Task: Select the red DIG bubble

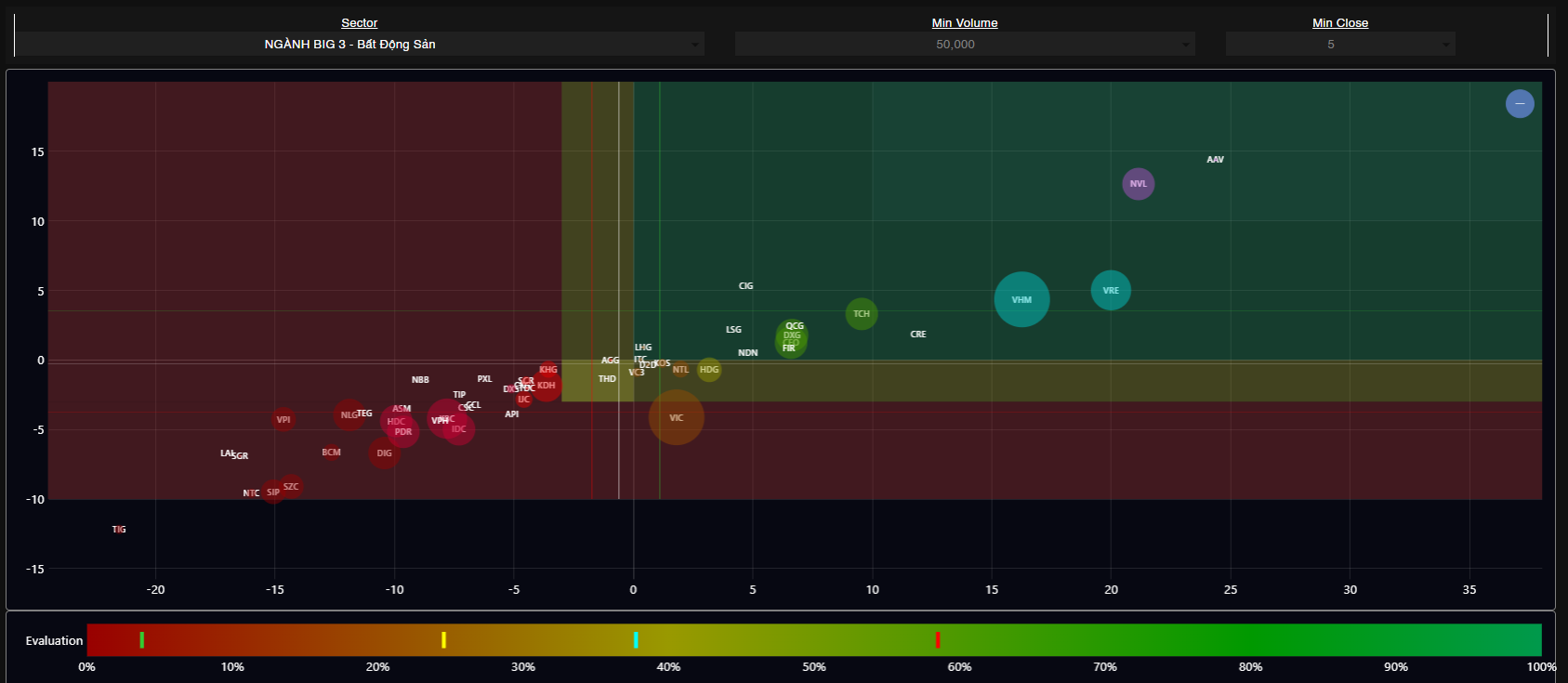Action: click(x=384, y=453)
